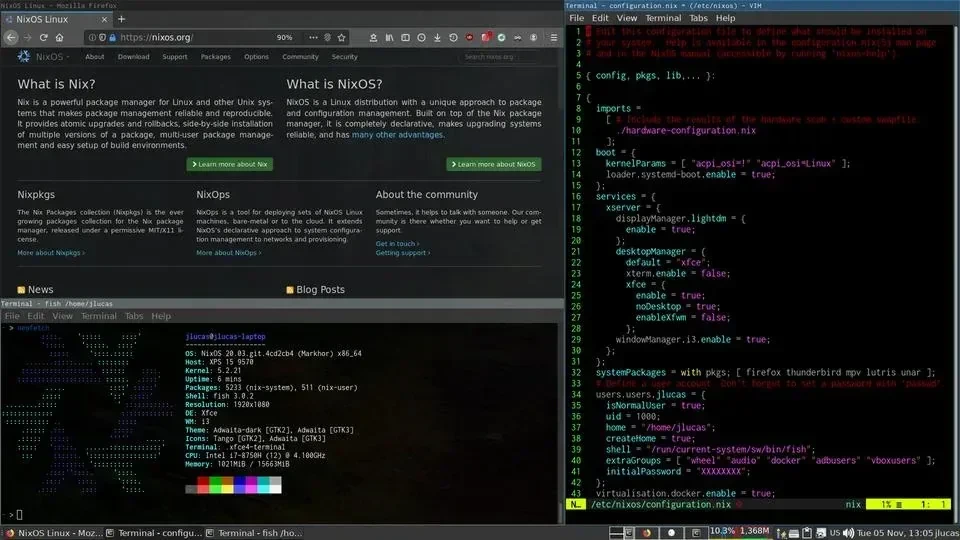Follow Getting support link
960x540 pixels.
[x=403, y=253]
